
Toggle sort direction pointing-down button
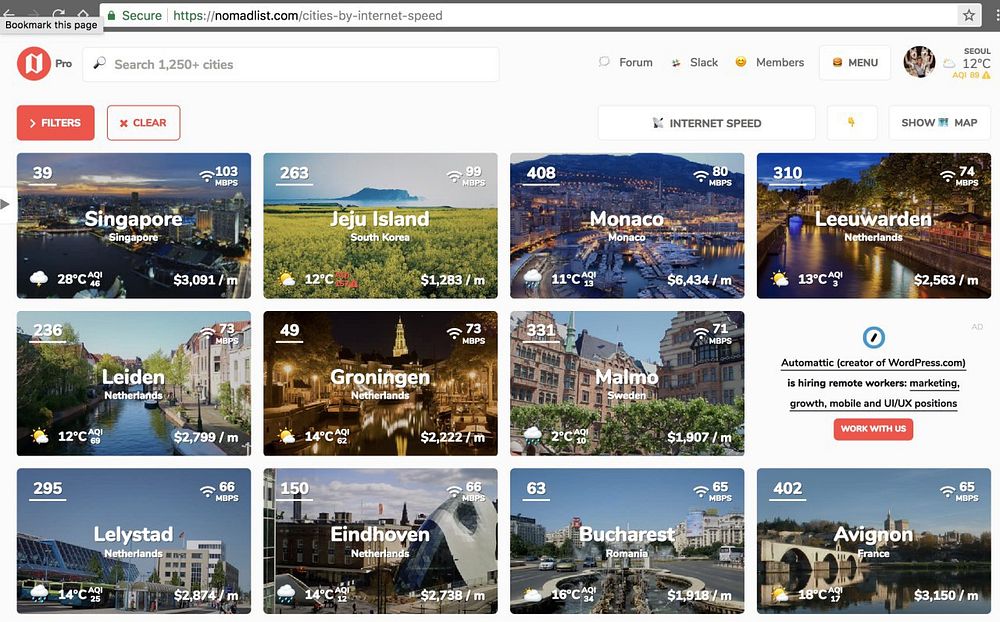(x=852, y=123)
